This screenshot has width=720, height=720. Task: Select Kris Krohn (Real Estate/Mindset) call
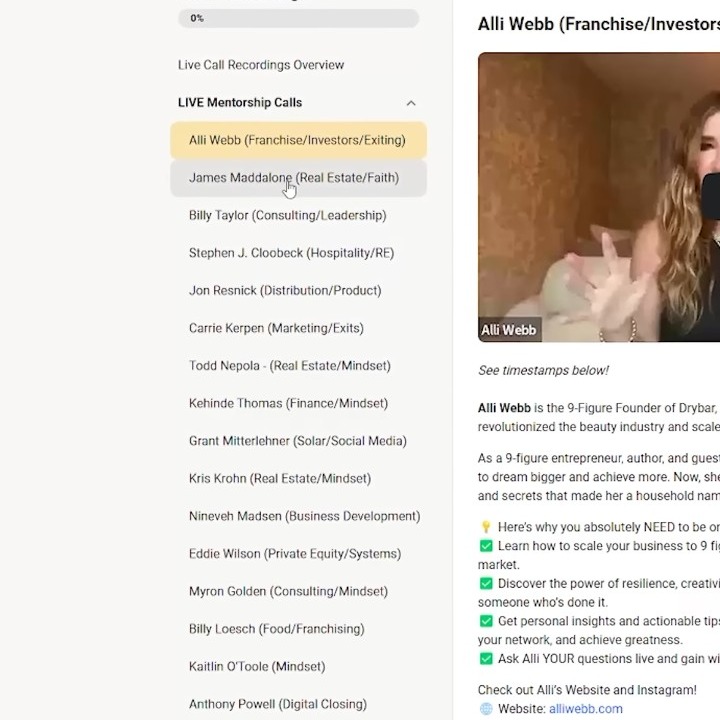[279, 479]
